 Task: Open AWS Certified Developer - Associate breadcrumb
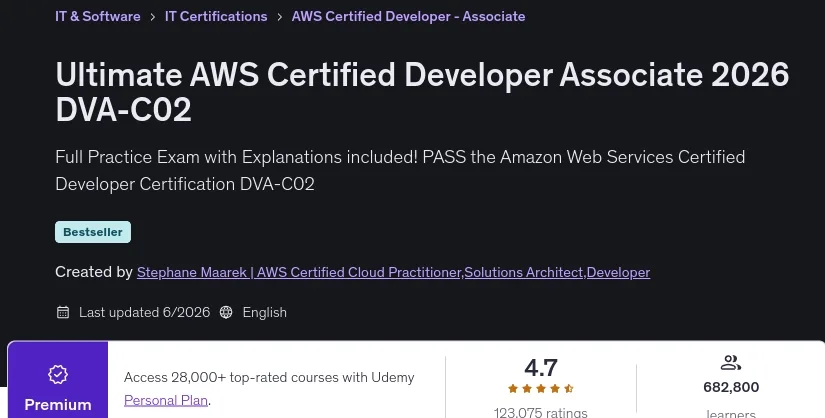click(408, 16)
